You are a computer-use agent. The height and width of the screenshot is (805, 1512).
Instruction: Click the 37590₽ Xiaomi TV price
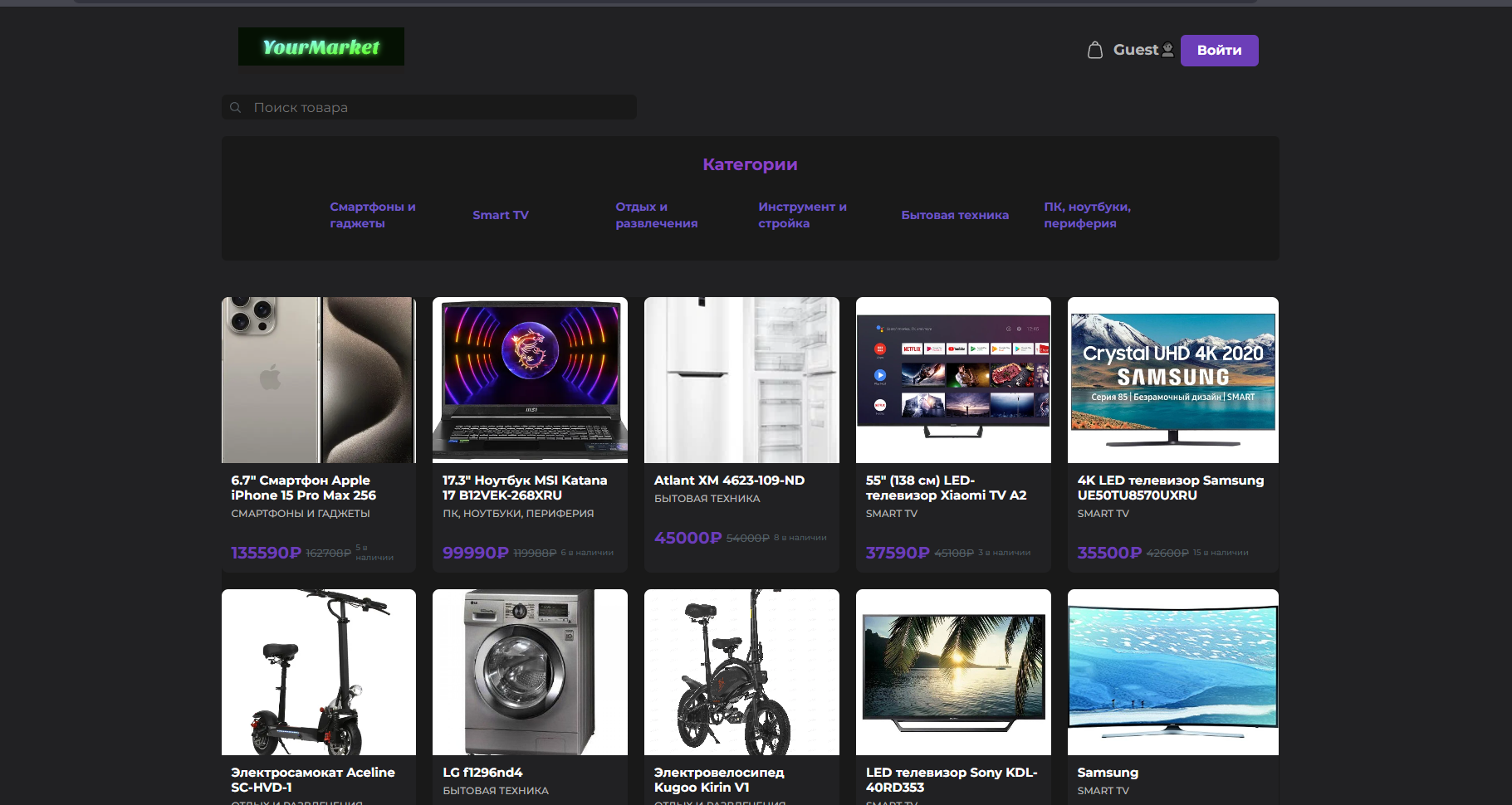pyautogui.click(x=898, y=553)
